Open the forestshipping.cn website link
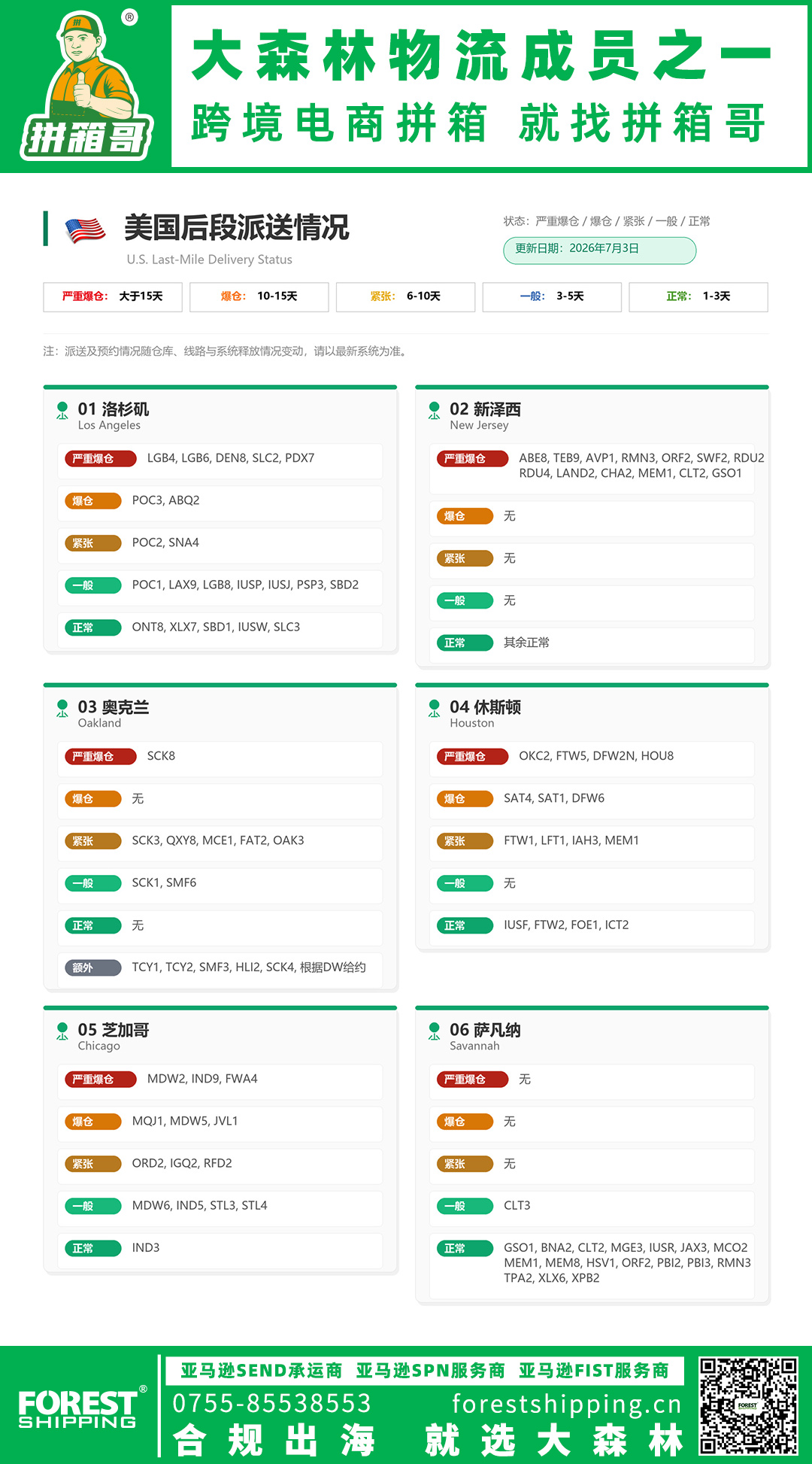This screenshot has width=812, height=1464. pyautogui.click(x=567, y=1404)
